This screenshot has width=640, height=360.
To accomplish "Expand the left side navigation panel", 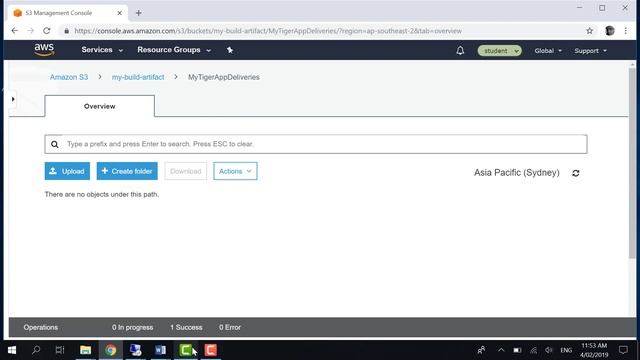I will [13, 99].
